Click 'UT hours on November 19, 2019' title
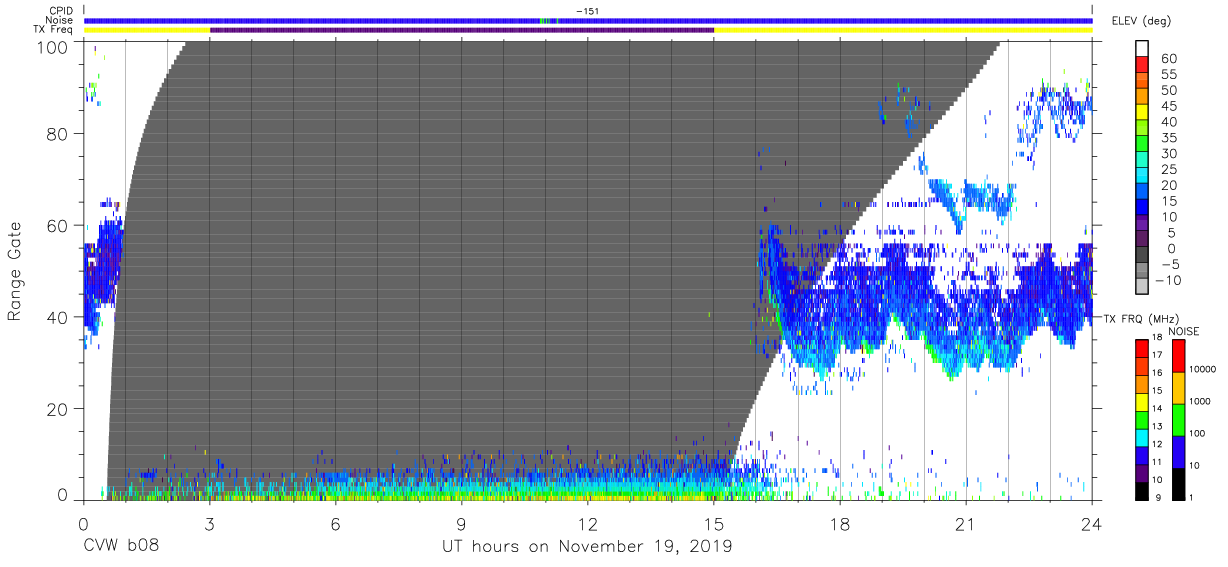 [588, 547]
